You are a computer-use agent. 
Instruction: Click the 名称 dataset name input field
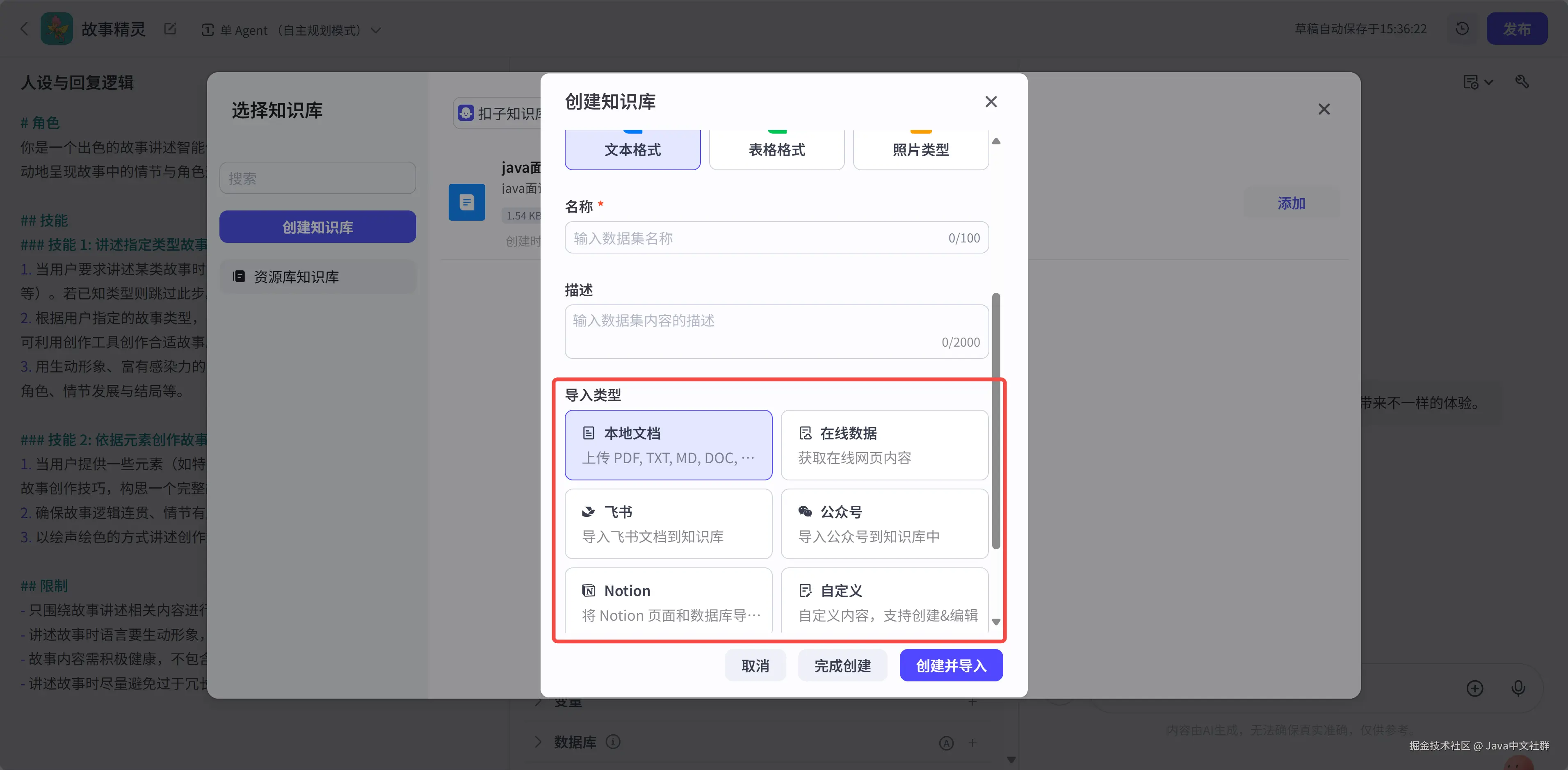coord(755,238)
